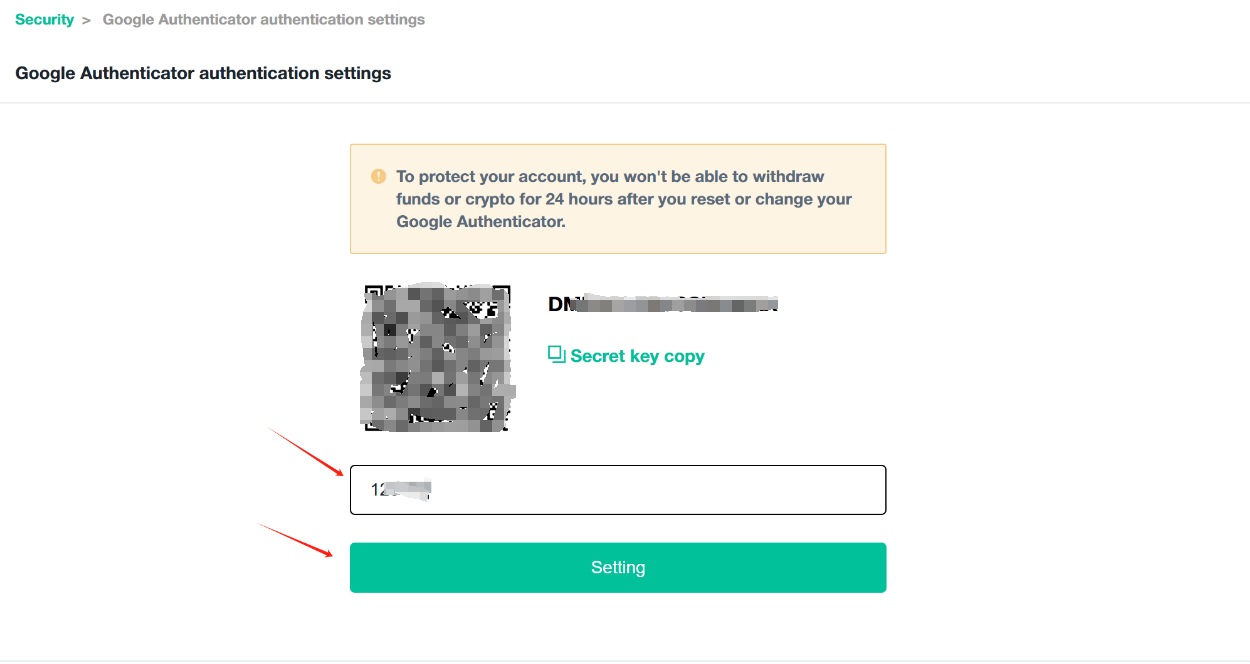Click the Google Authenticator authentication settings breadcrumb entry
The height and width of the screenshot is (664, 1250).
(263, 19)
